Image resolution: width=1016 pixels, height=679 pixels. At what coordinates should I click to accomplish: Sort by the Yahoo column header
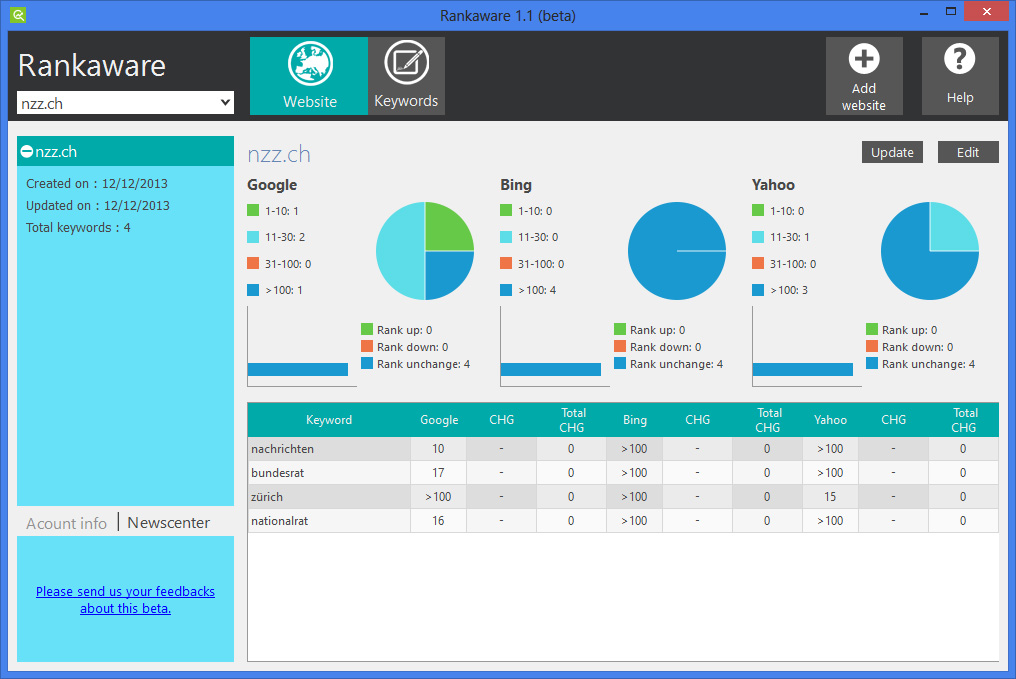click(830, 420)
